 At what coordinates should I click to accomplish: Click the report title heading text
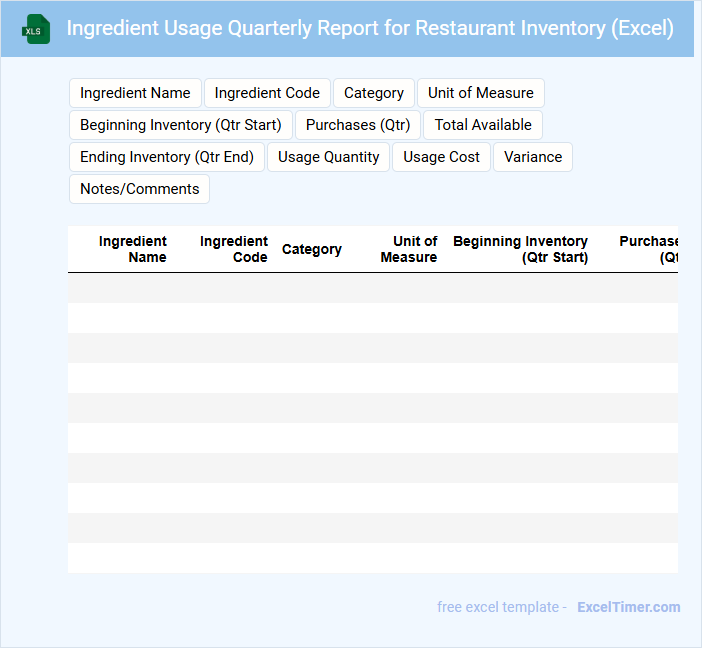(x=370, y=28)
